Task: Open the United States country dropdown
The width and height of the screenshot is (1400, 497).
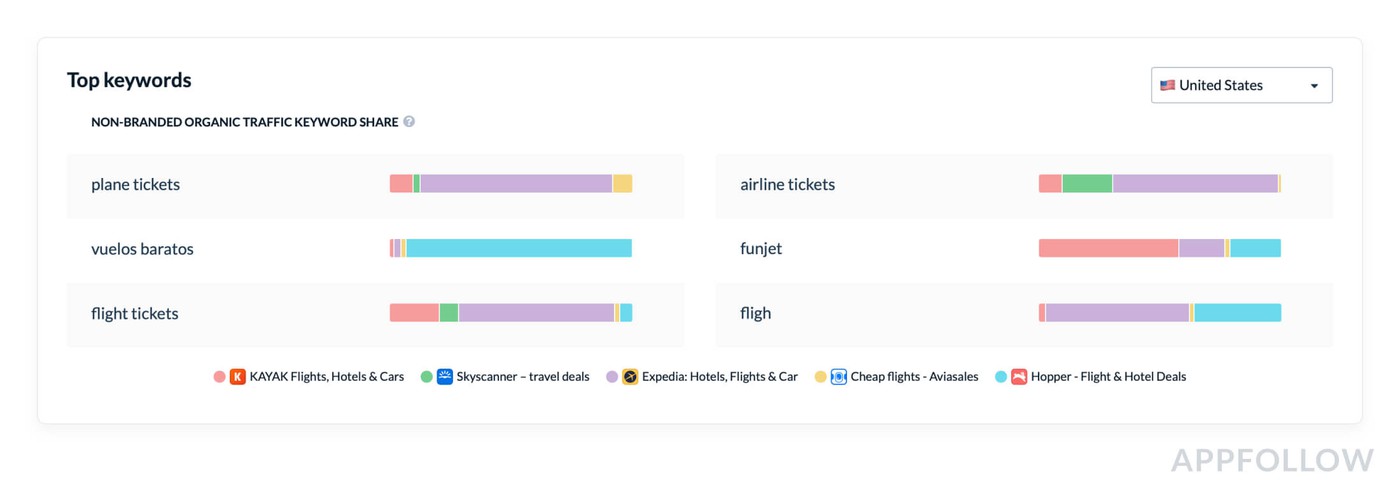Action: (1241, 86)
